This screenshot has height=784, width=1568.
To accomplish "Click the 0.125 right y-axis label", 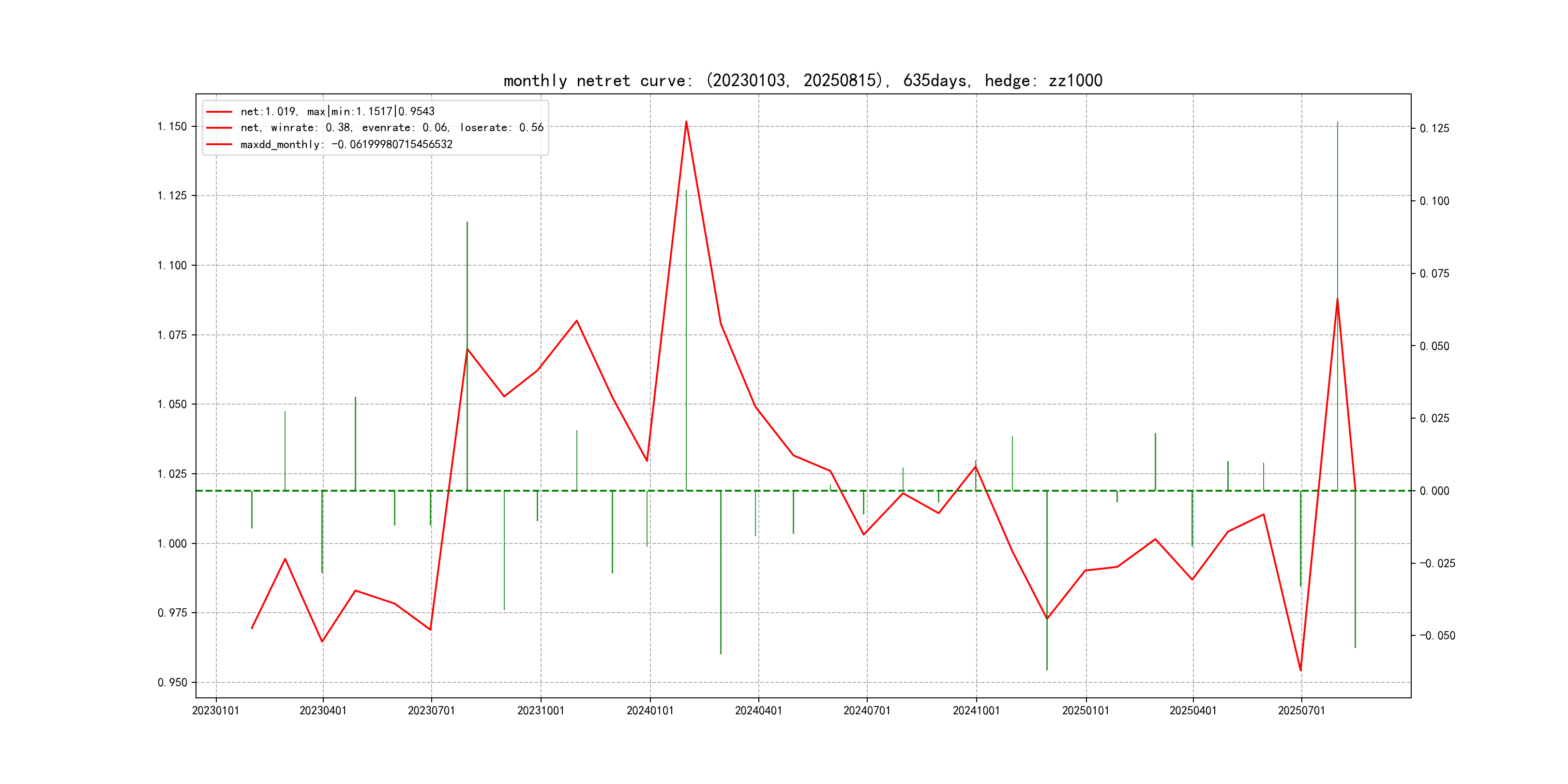I will pyautogui.click(x=1434, y=128).
